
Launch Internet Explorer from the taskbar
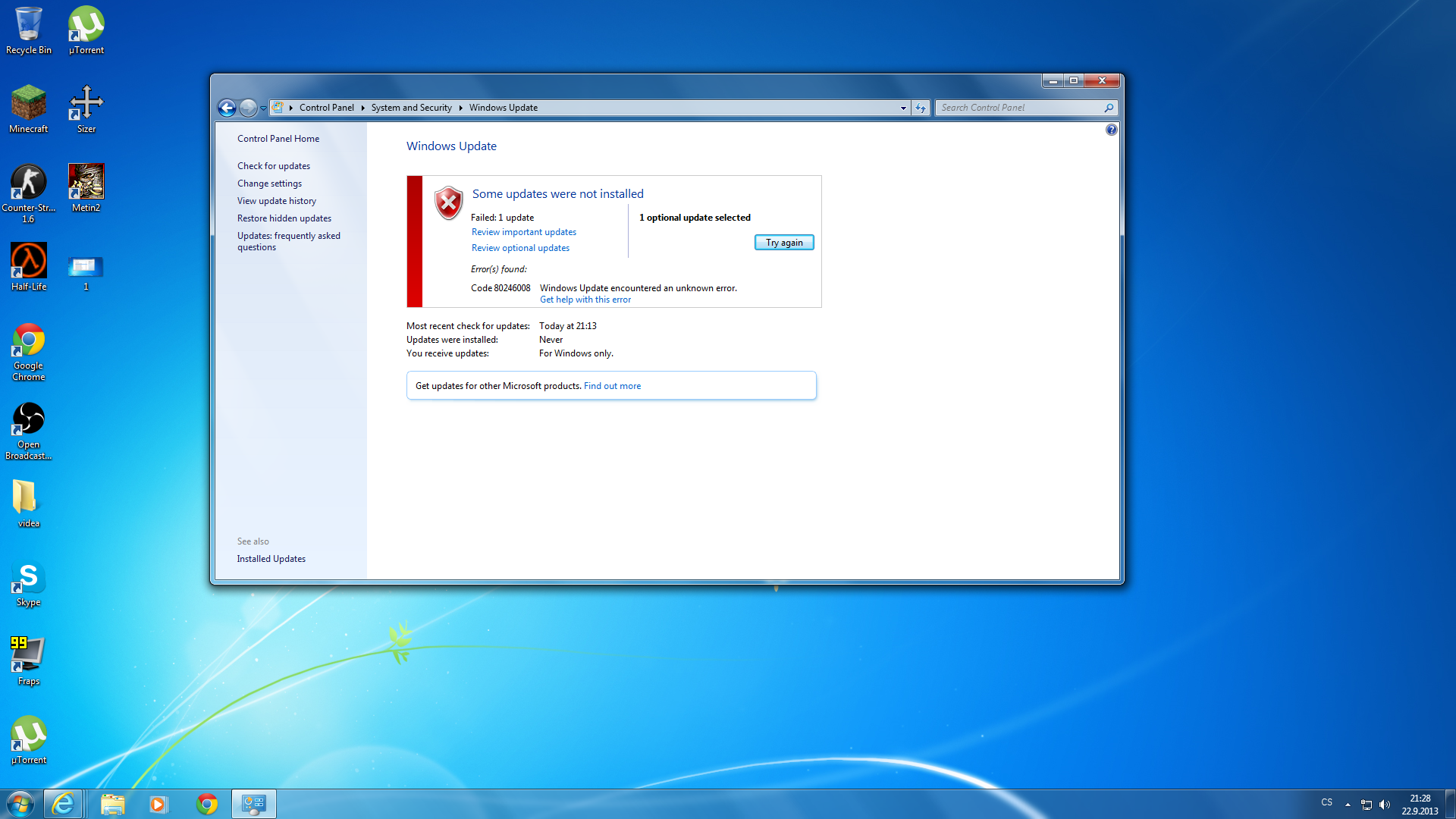point(63,804)
